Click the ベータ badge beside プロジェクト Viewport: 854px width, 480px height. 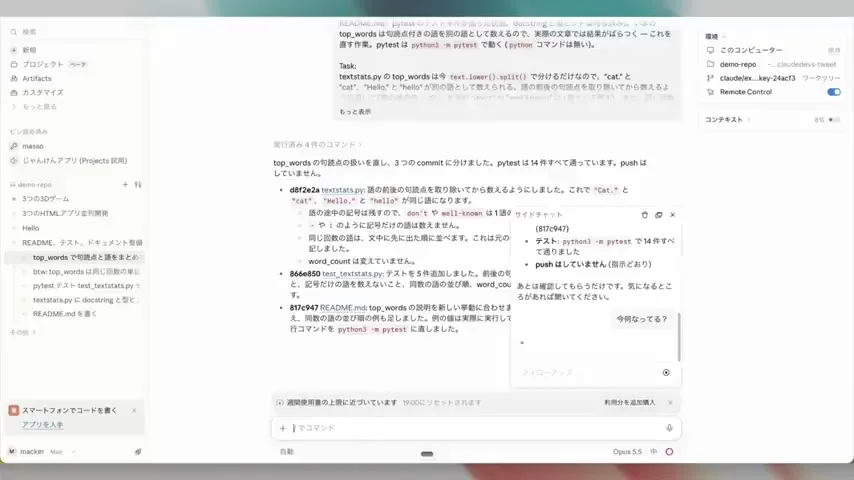(x=78, y=64)
